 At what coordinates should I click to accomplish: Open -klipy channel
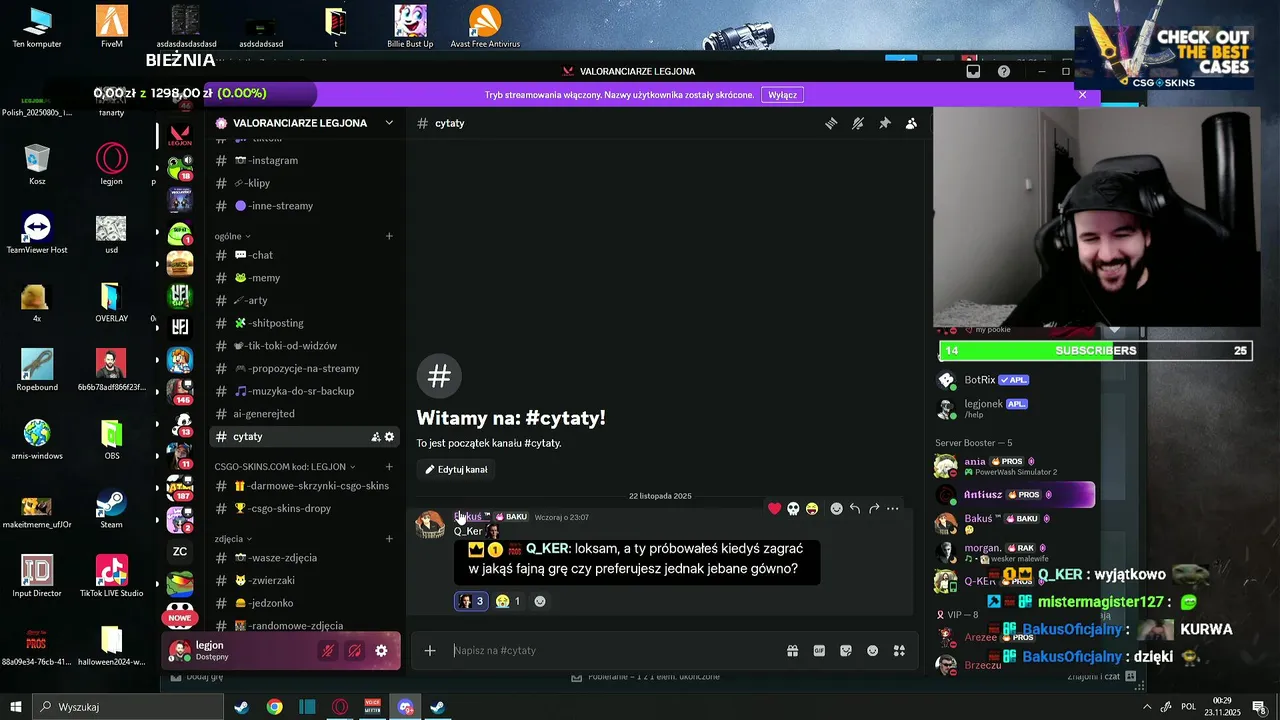[305, 183]
